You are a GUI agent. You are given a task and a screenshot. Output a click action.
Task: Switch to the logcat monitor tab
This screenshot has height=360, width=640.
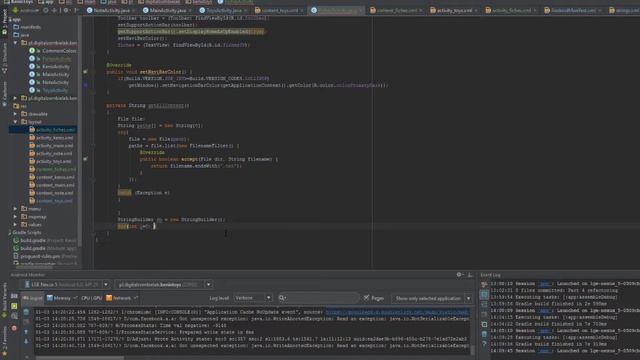point(33,298)
